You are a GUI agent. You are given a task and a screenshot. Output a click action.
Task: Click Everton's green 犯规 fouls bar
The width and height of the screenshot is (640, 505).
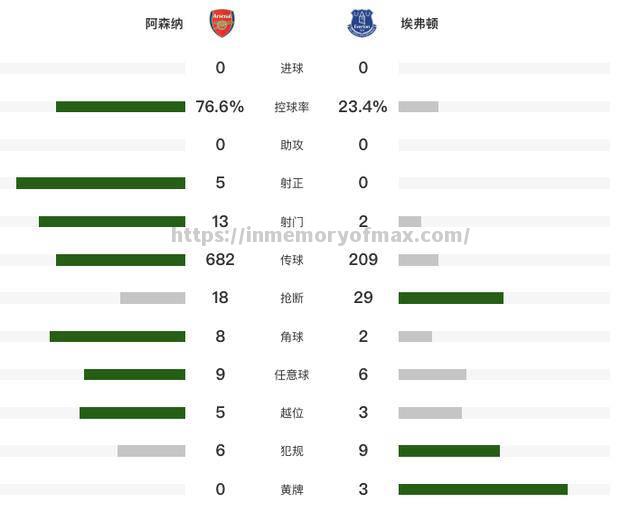coord(448,451)
